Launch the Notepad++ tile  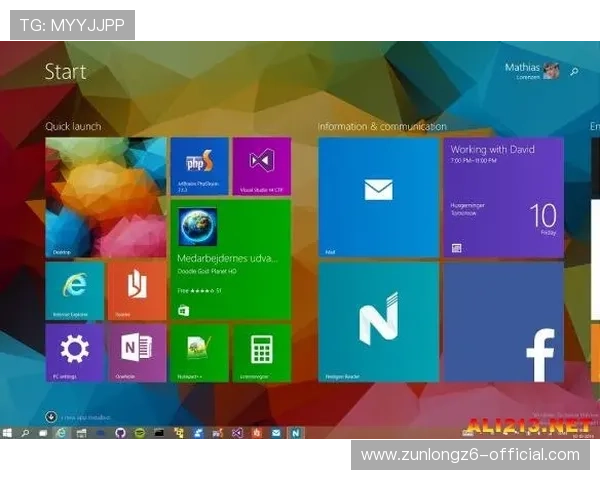pyautogui.click(x=199, y=352)
